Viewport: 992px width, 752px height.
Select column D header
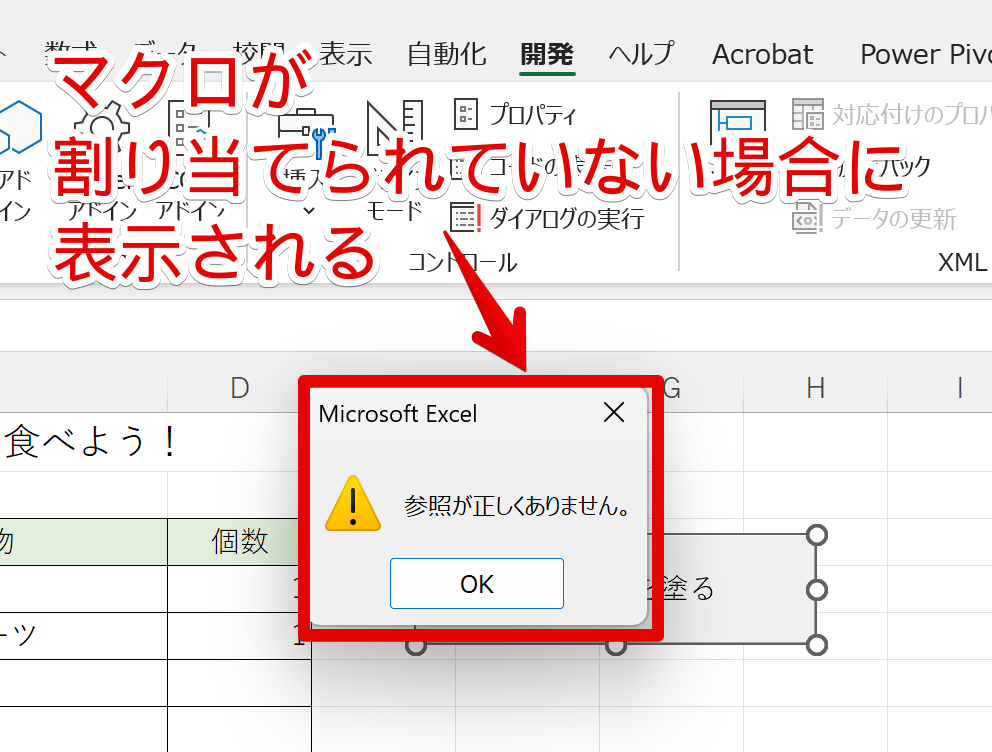coord(240,388)
